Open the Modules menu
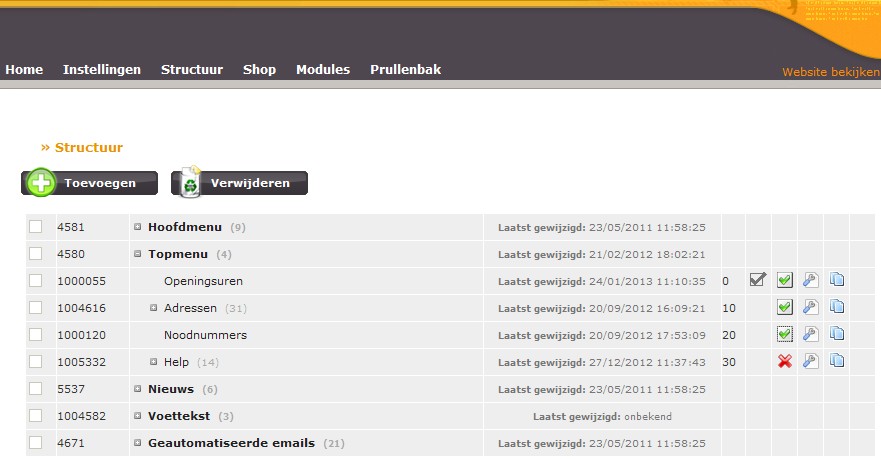This screenshot has width=881, height=459. tap(323, 70)
